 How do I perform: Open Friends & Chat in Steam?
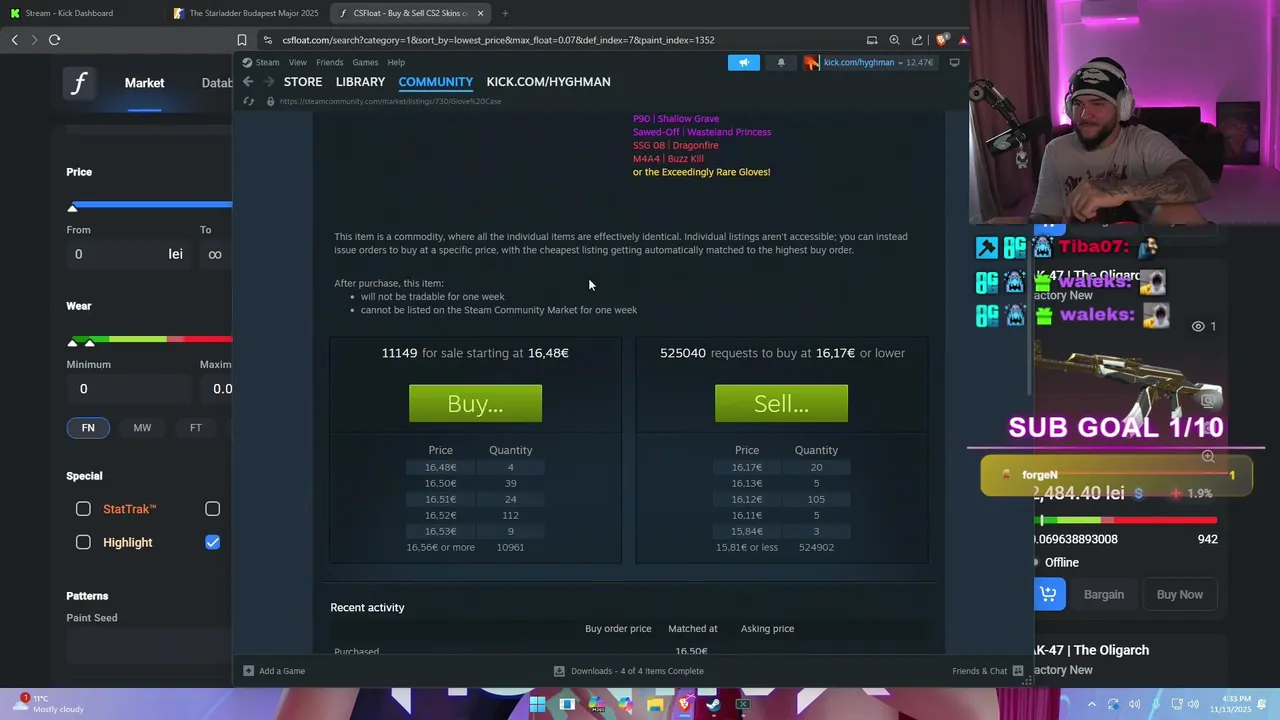pos(987,671)
